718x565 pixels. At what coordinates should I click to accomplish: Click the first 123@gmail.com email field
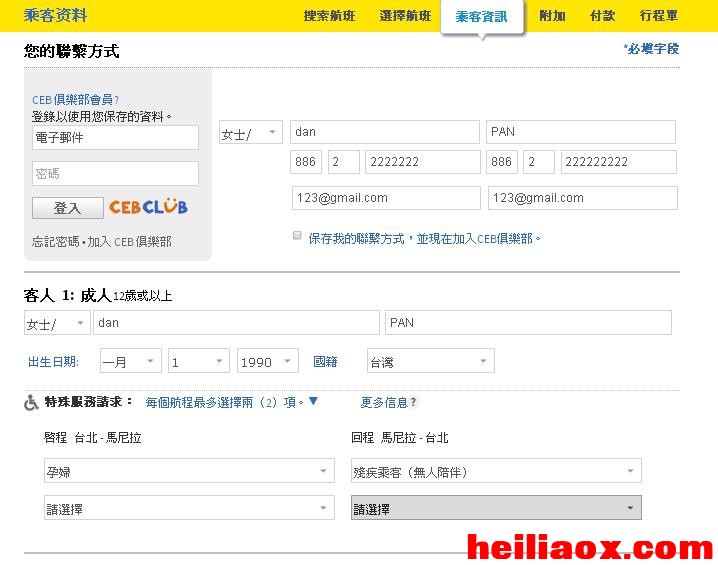(386, 198)
